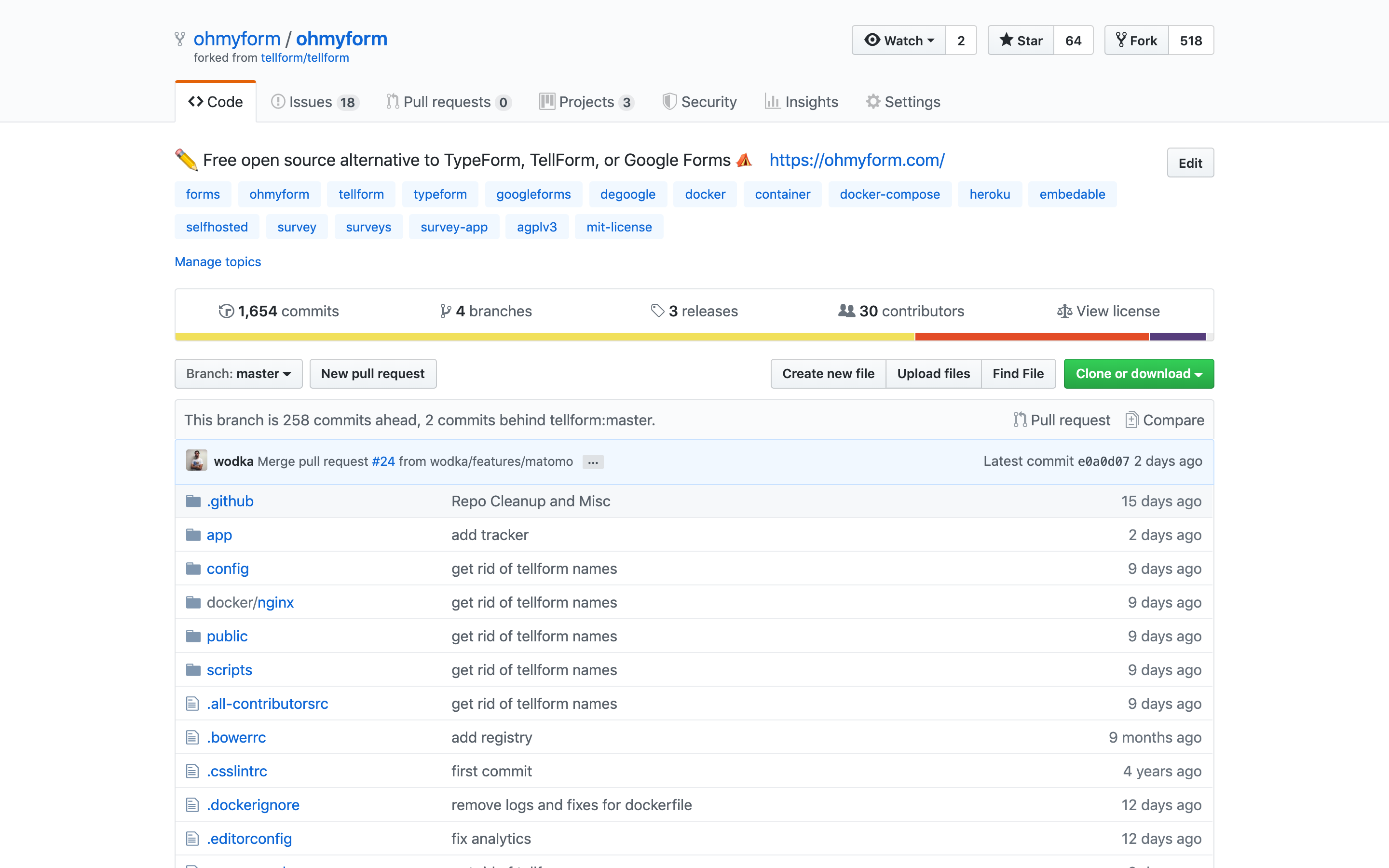
Task: Click Upload files button
Action: tap(933, 374)
